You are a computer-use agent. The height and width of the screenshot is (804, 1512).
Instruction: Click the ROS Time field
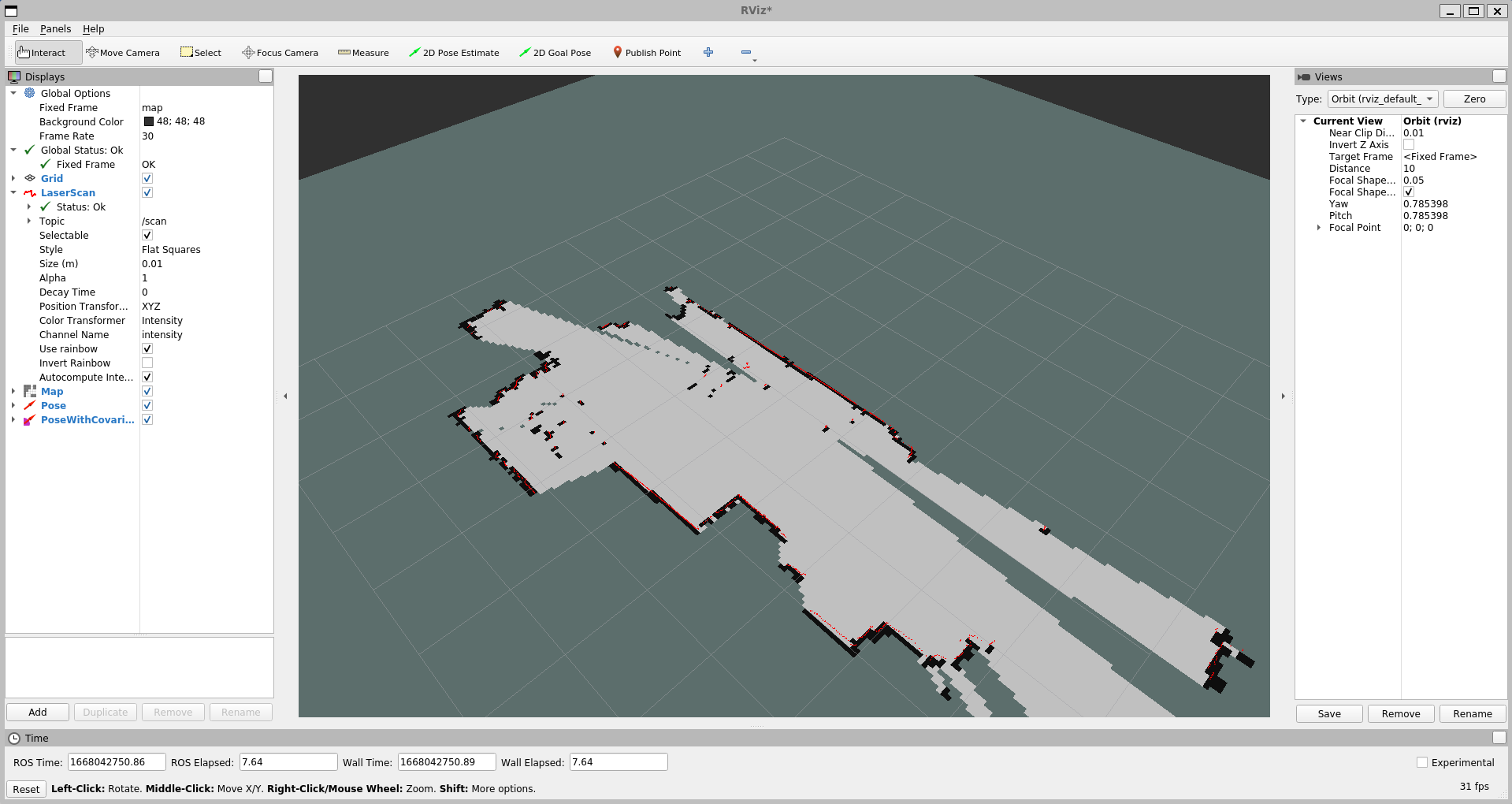coord(117,762)
